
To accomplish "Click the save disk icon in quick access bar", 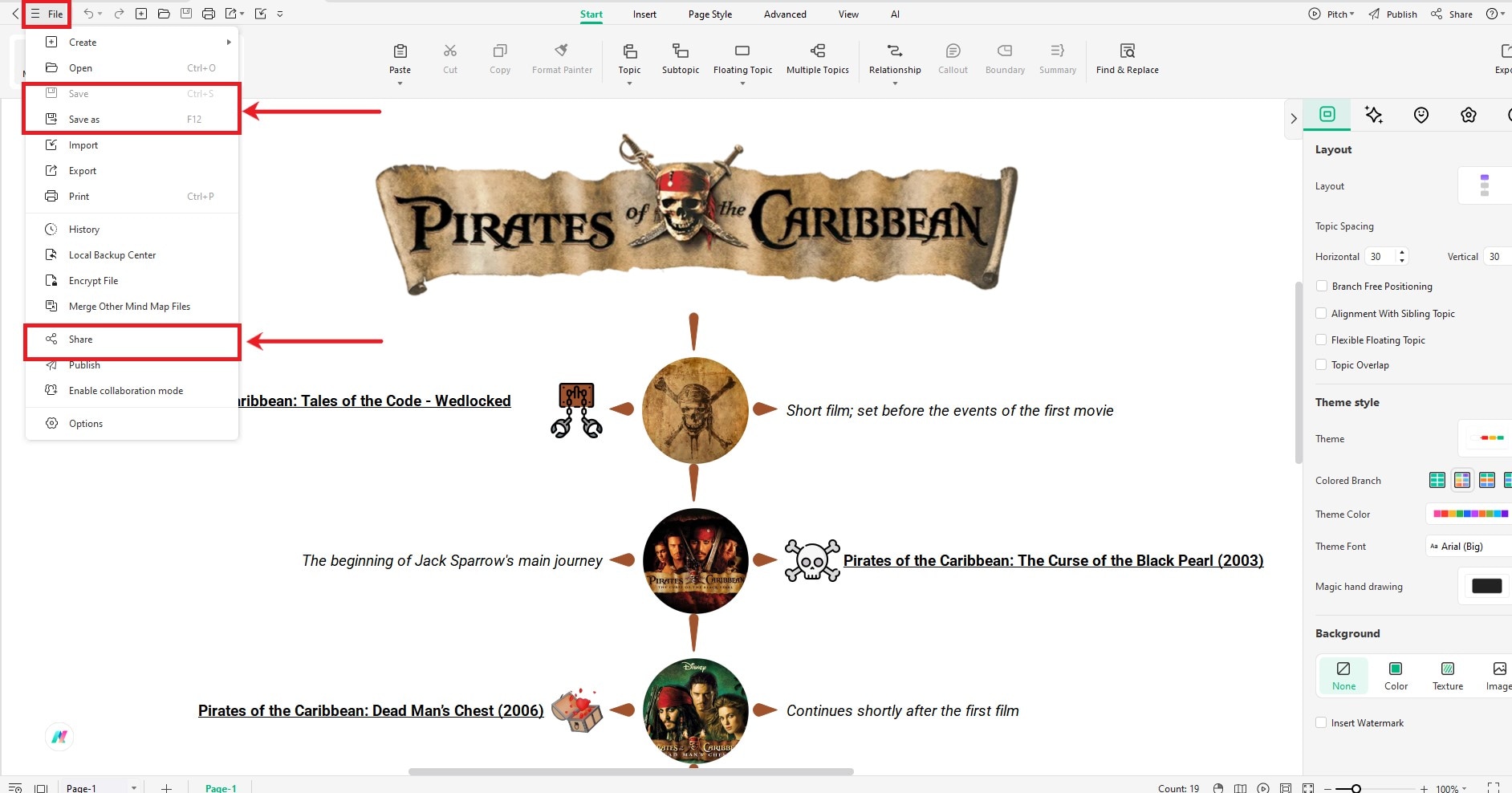I will tap(186, 14).
